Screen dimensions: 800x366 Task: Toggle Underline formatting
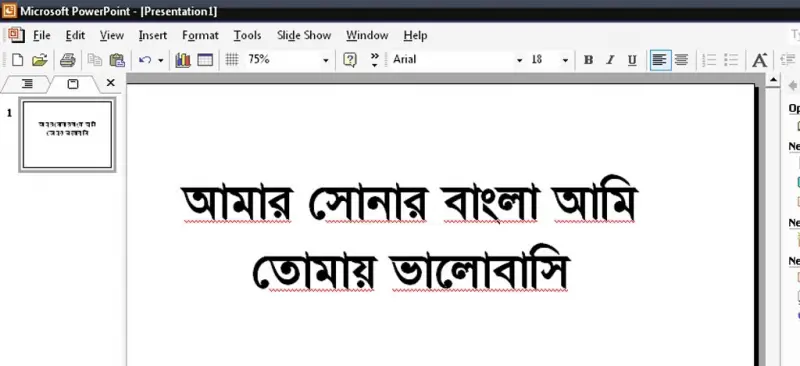(x=632, y=60)
